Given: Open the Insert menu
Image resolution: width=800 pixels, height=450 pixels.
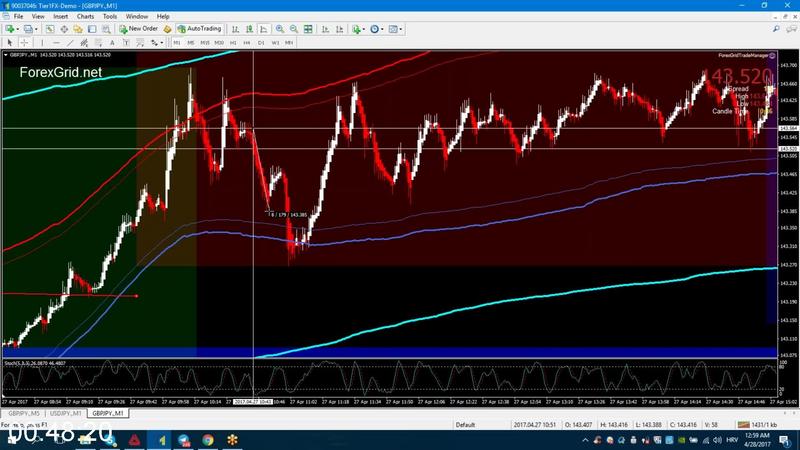Looking at the screenshot, I should (60, 16).
